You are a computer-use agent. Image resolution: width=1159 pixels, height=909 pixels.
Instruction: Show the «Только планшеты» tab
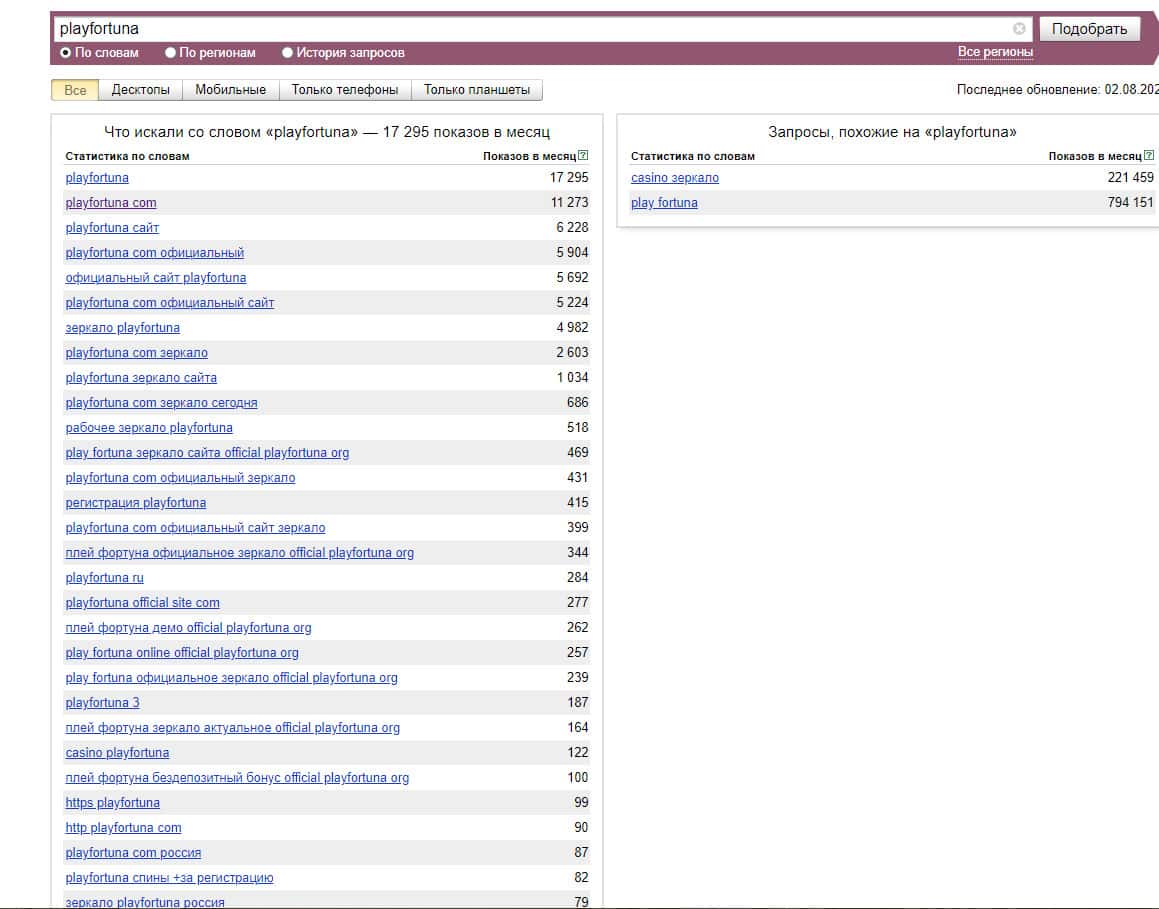(476, 90)
